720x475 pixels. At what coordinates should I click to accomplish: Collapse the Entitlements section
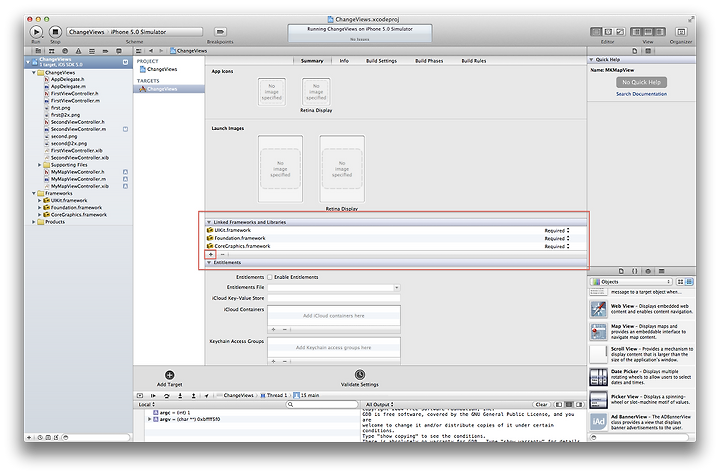coord(209,262)
